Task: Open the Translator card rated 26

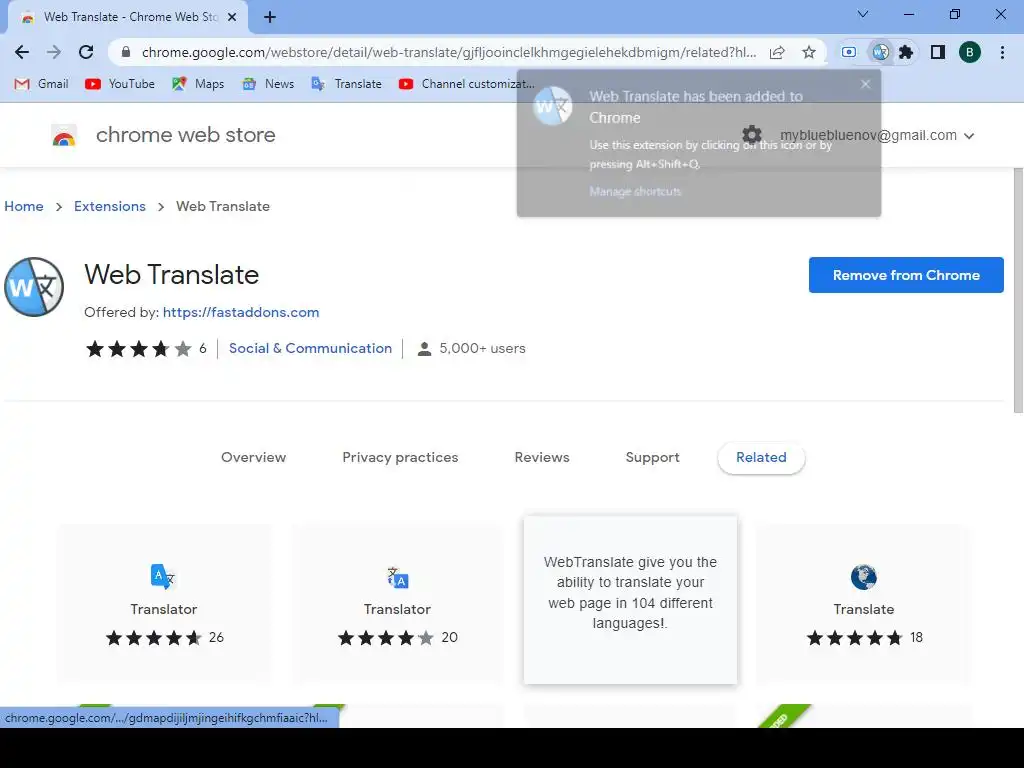Action: [x=163, y=603]
